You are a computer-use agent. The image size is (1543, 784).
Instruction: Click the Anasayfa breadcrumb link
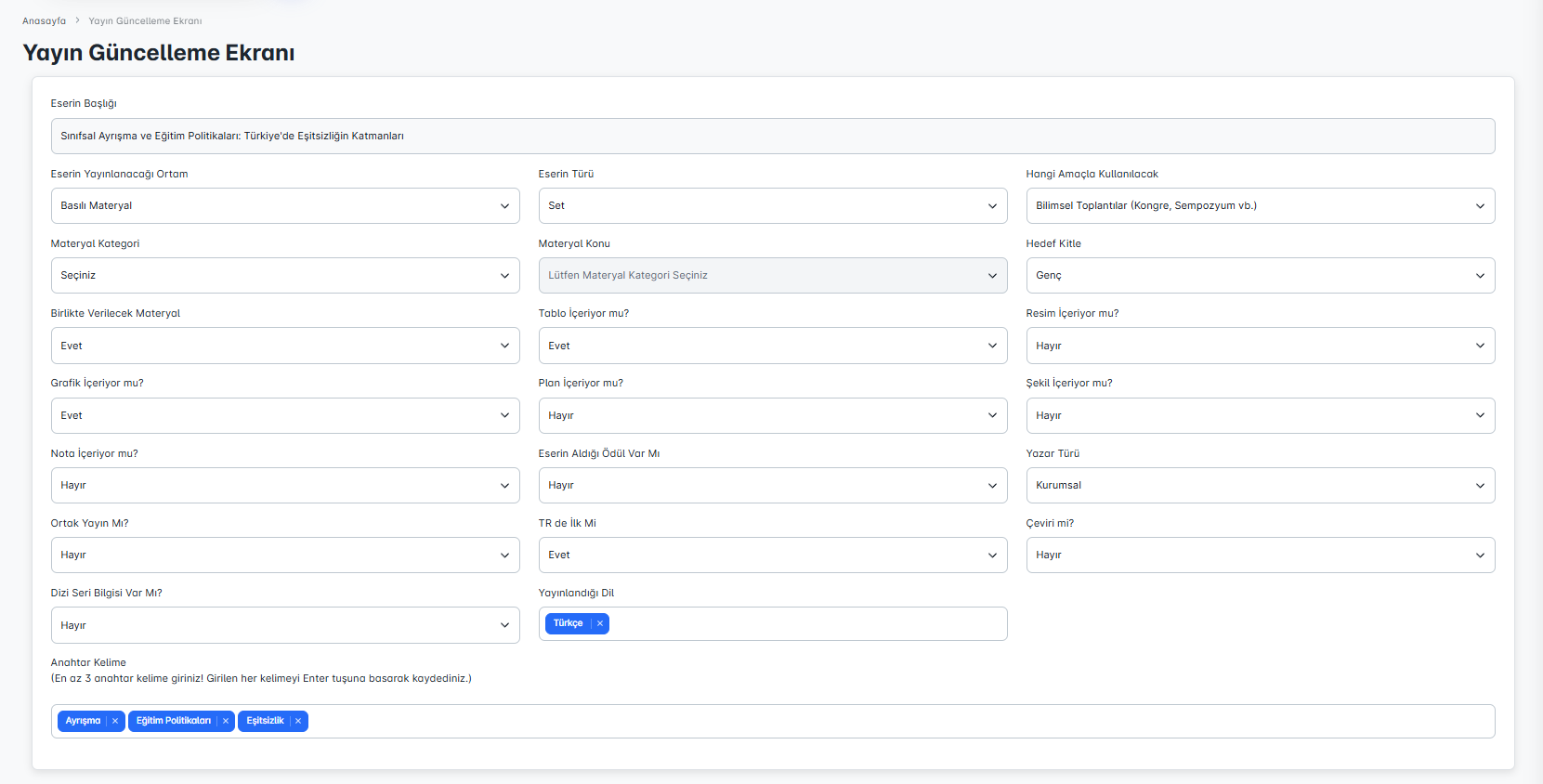tap(44, 20)
